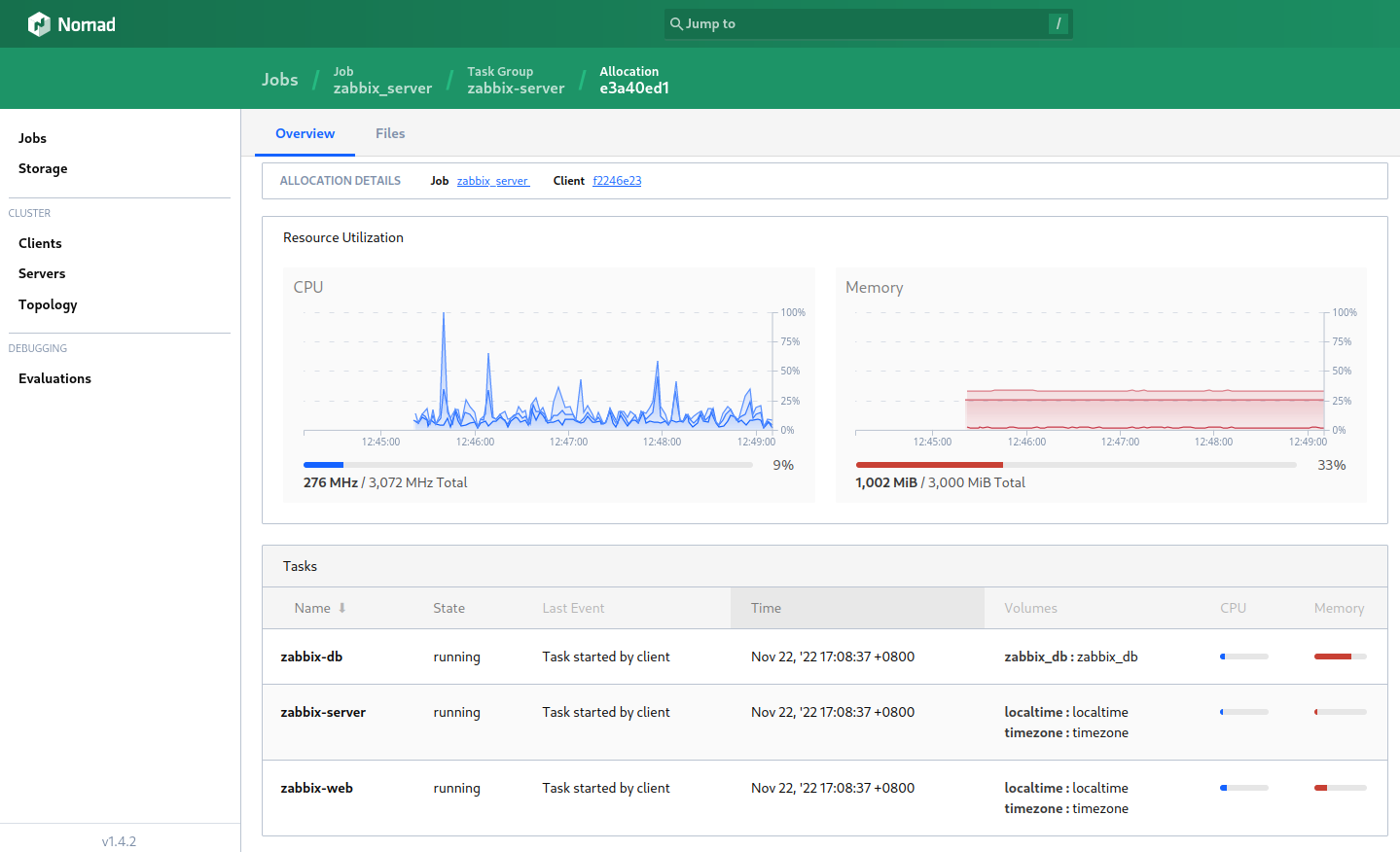Click zabbix-web 'Task started by client' event
The width and height of the screenshot is (1400, 852).
click(x=606, y=788)
